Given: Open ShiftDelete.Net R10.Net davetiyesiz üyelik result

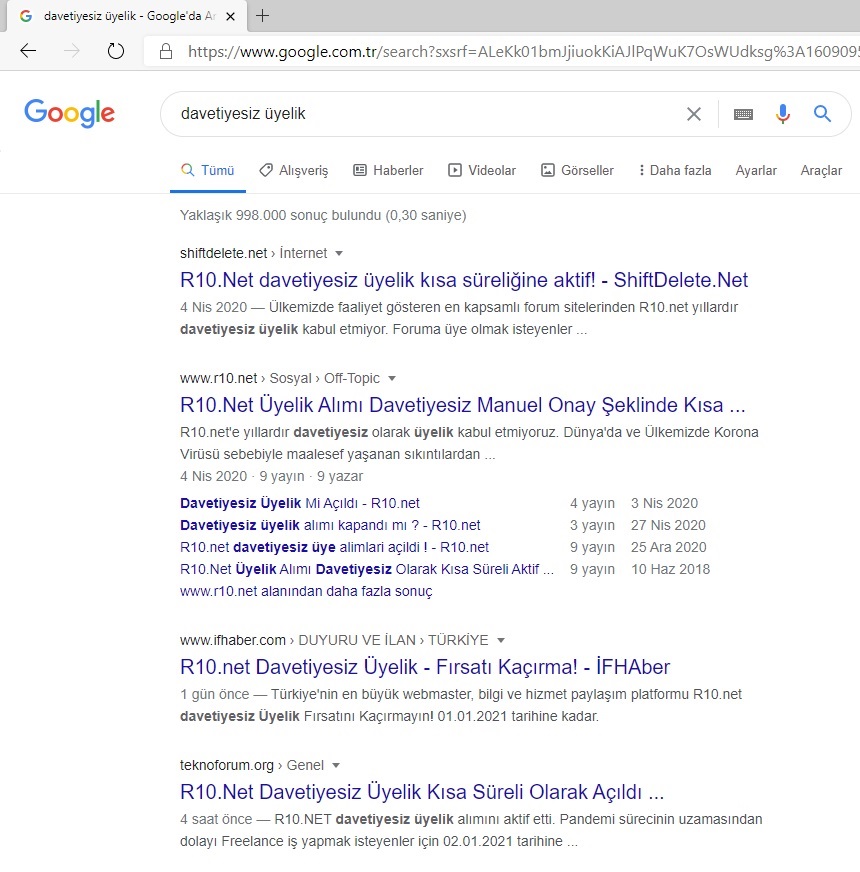Looking at the screenshot, I should [x=464, y=280].
